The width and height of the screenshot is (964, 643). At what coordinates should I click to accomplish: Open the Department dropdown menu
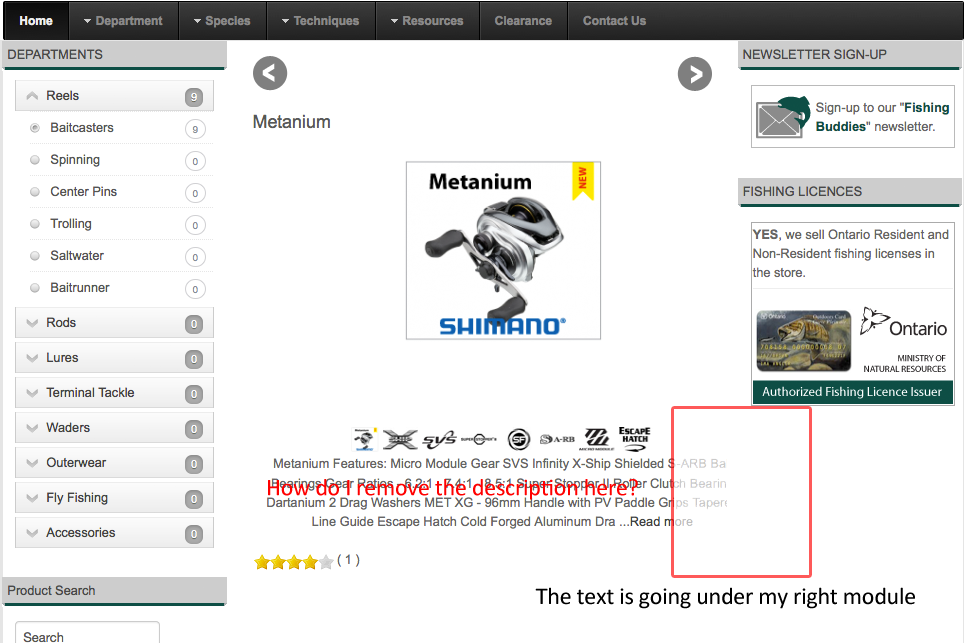point(123,21)
